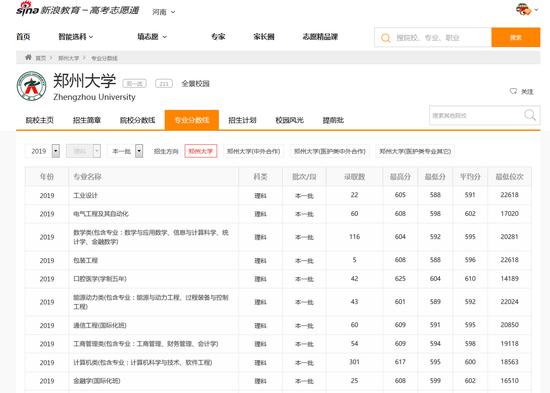Open the greyed subject type dropdown

coord(83,151)
